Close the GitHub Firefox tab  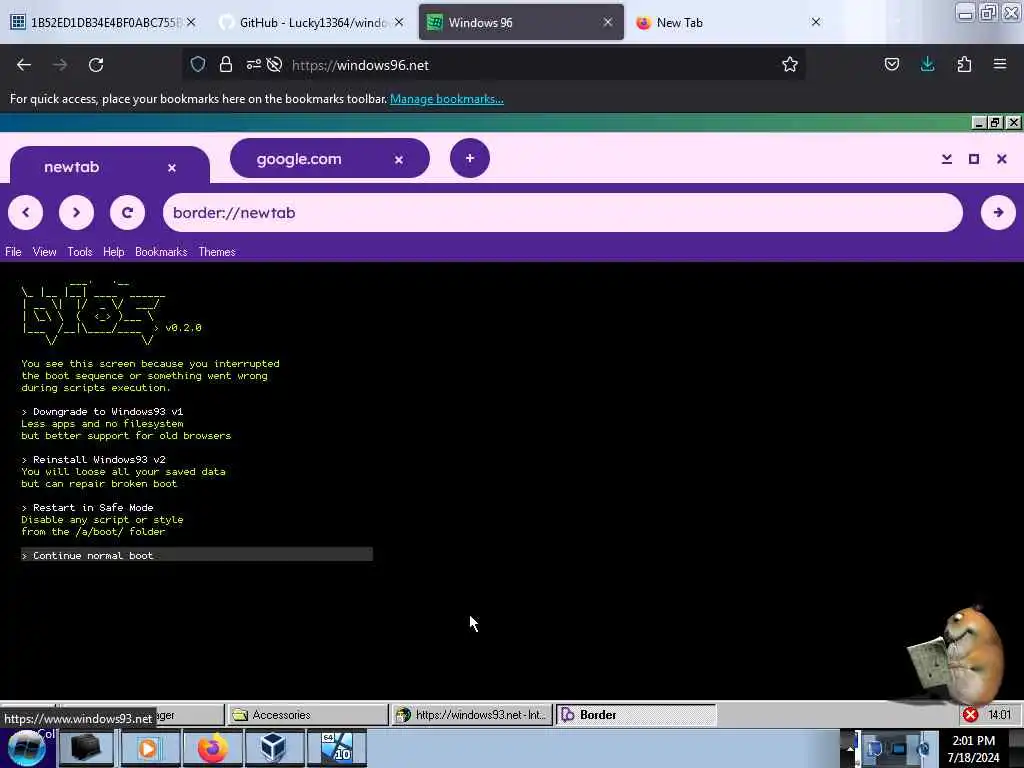[x=399, y=22]
